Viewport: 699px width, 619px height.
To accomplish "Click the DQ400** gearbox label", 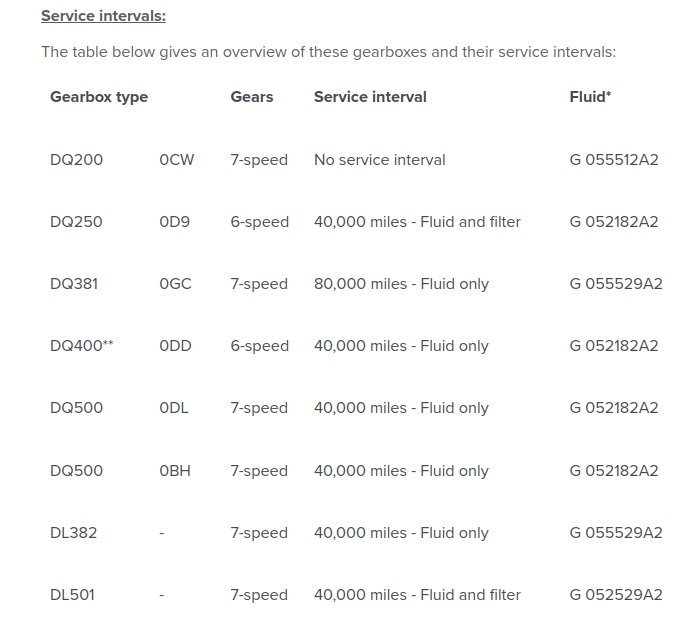I will coord(82,345).
